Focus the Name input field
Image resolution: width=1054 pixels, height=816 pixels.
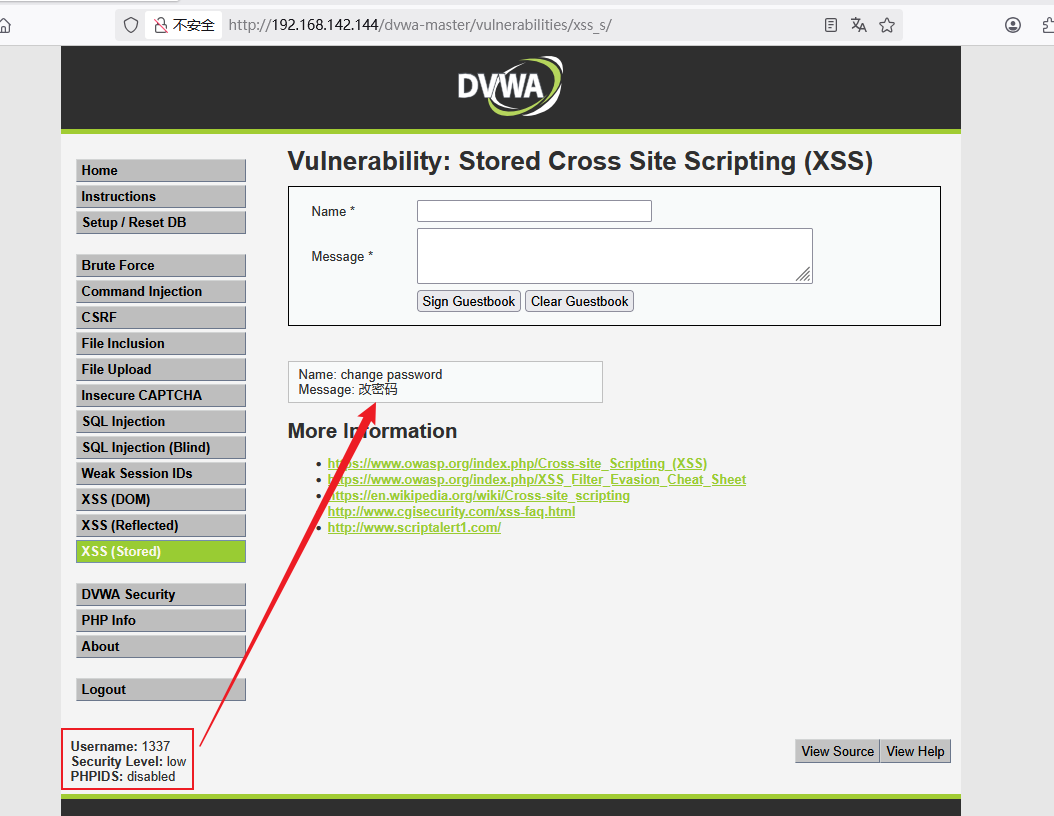pos(534,211)
